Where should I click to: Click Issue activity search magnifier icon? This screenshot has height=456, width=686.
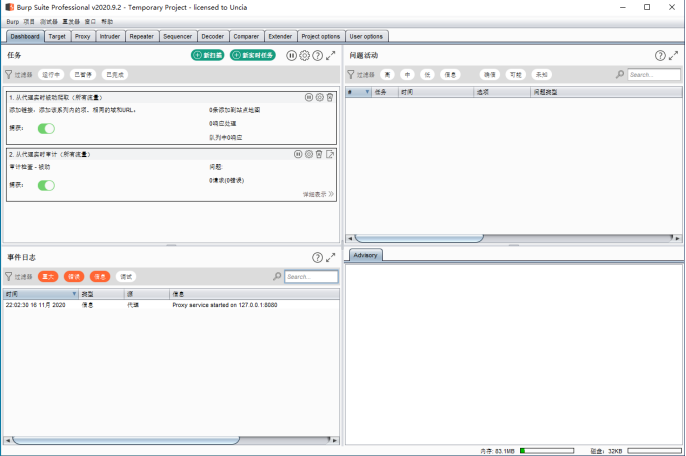(x=620, y=74)
